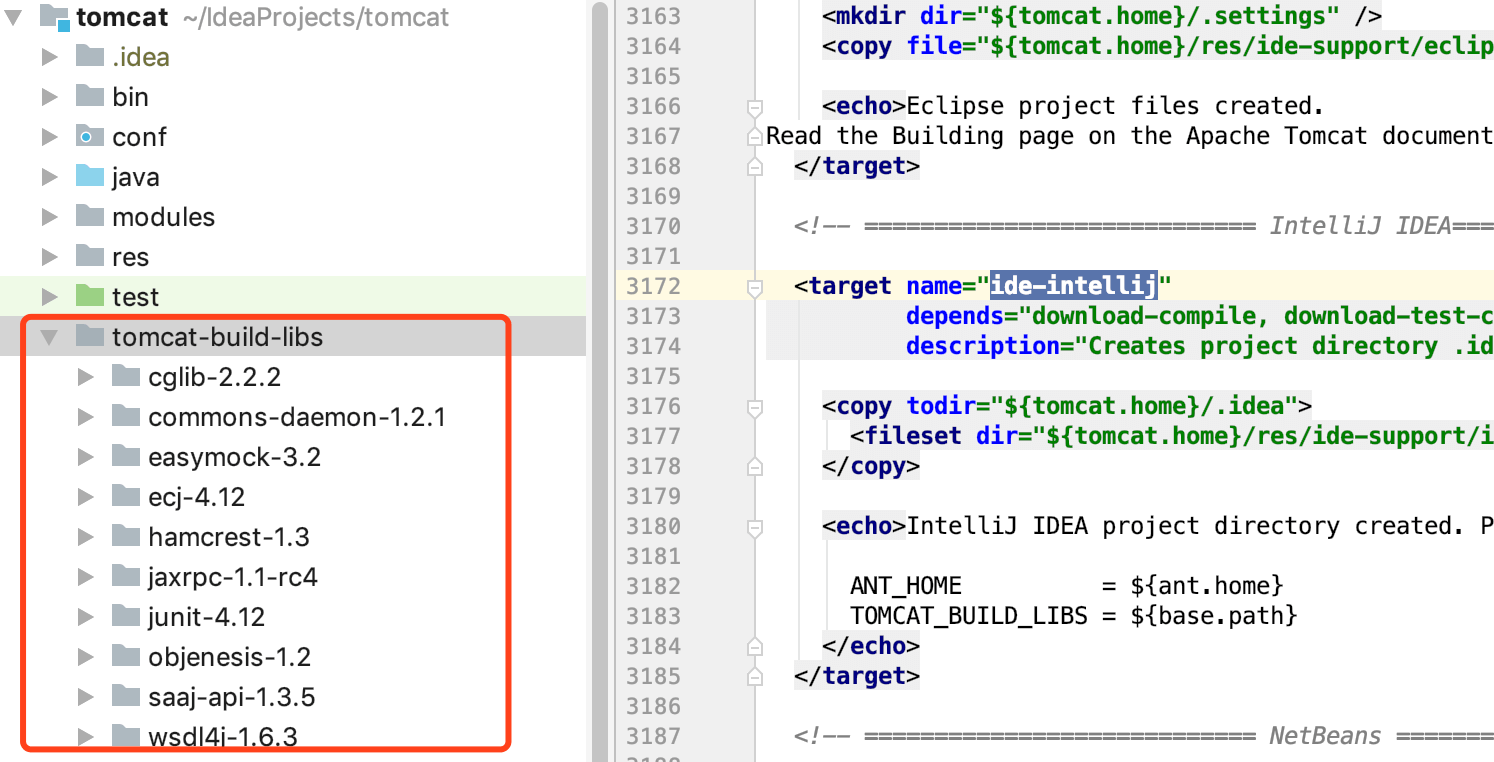
Task: Click the hamcrest-1.3 folder icon
Action: [x=126, y=536]
